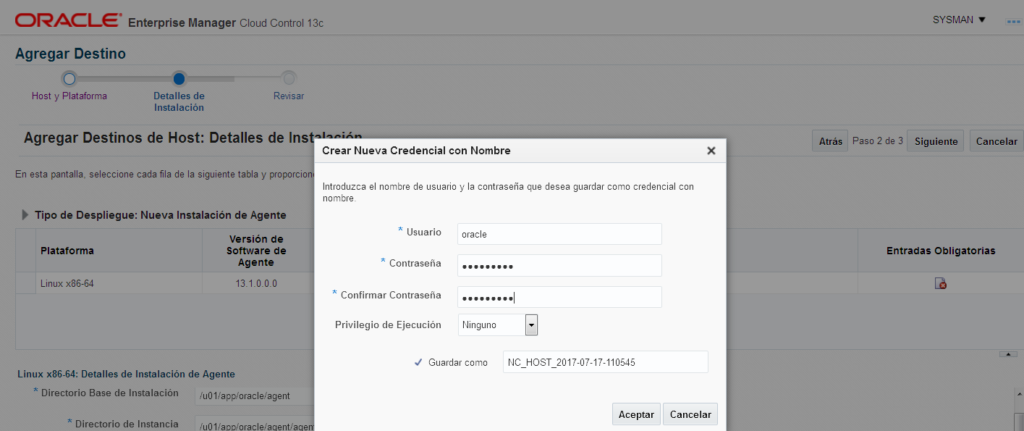
Task: Click the Guardar como name field
Action: pos(605,362)
